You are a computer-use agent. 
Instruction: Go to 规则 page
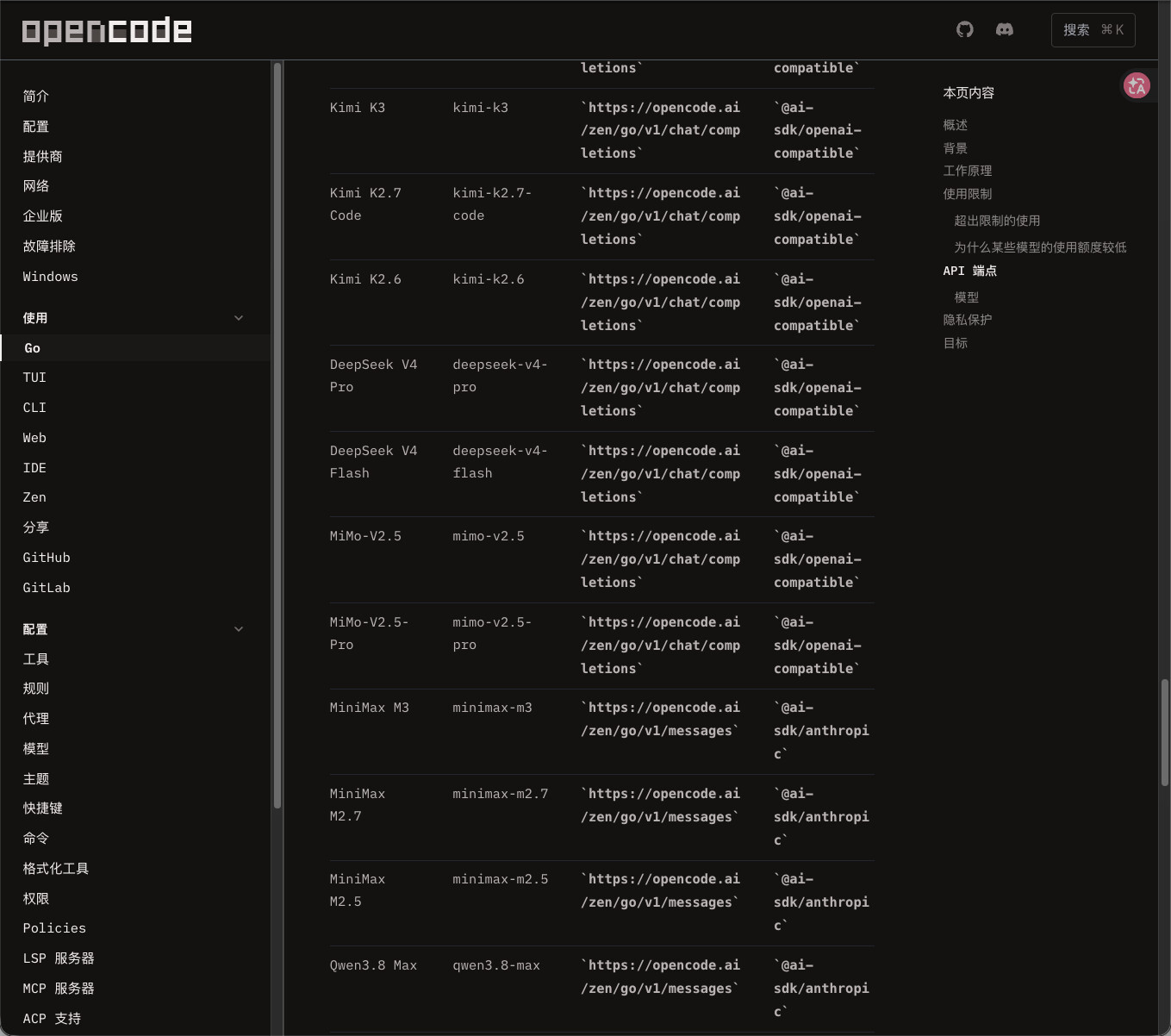[36, 689]
